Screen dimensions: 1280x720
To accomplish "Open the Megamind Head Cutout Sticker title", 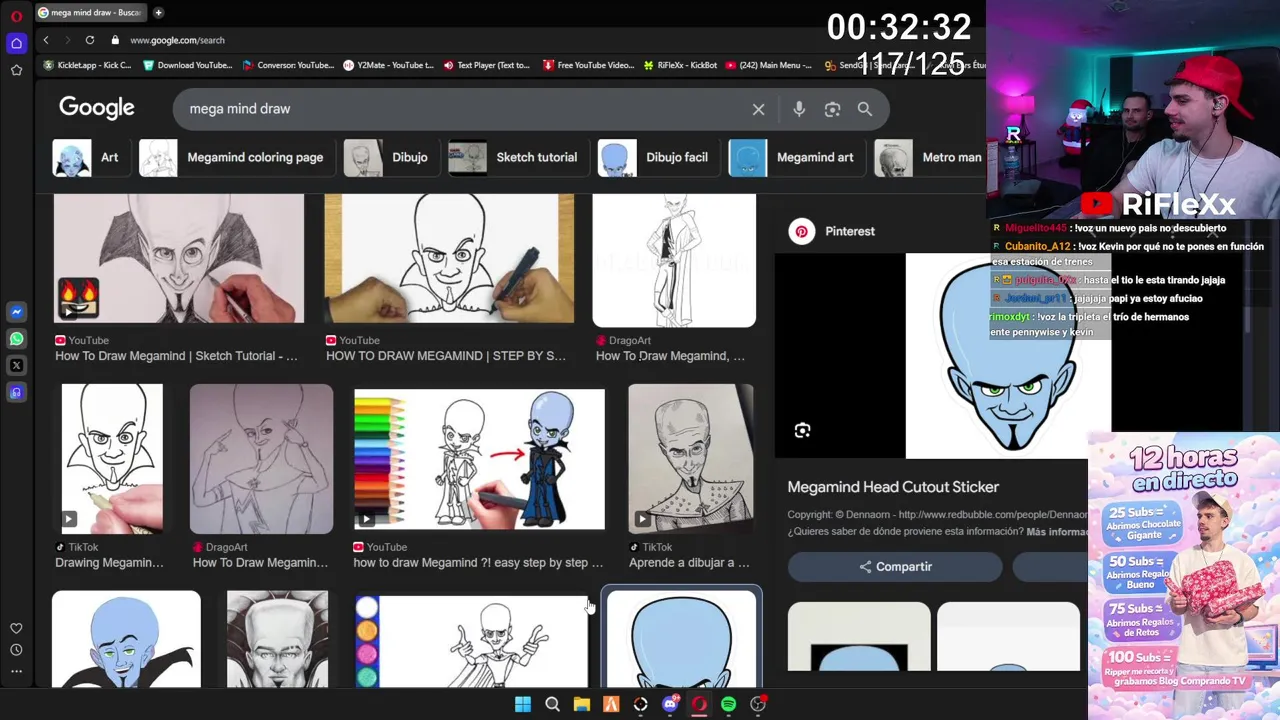I will (893, 487).
